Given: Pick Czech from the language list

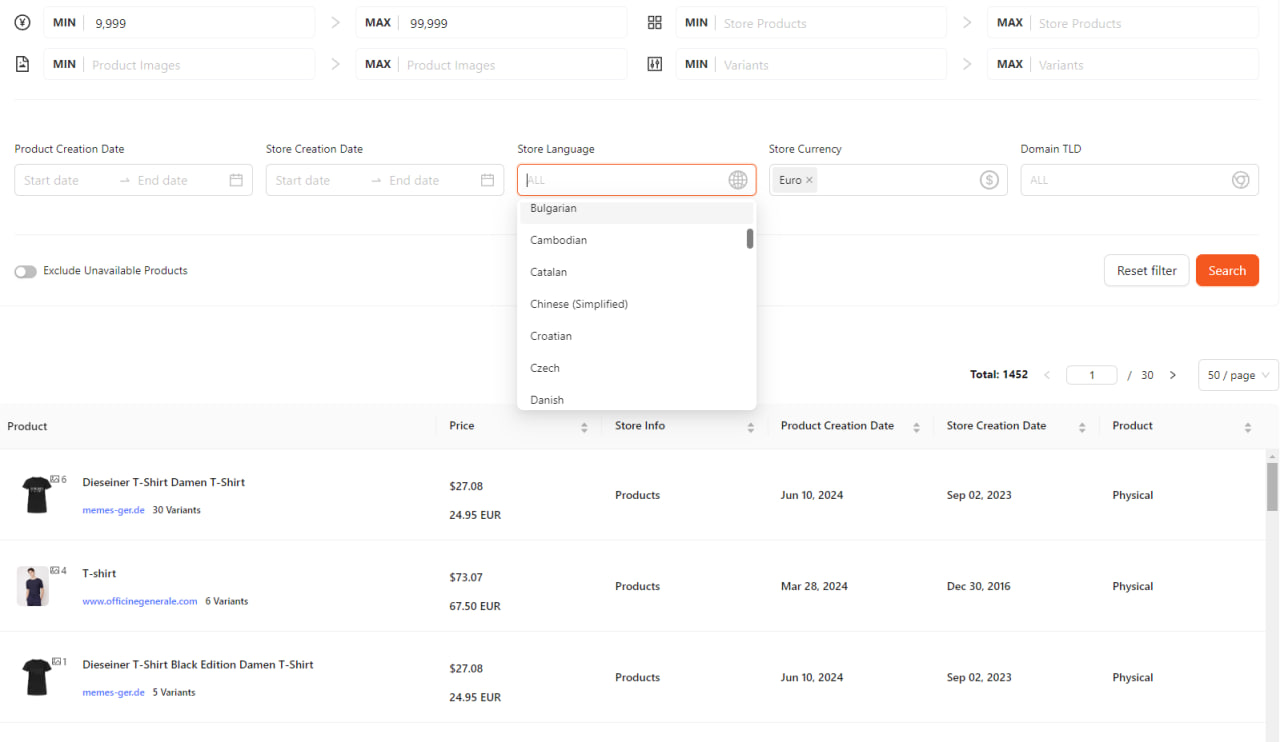Looking at the screenshot, I should tap(636, 368).
